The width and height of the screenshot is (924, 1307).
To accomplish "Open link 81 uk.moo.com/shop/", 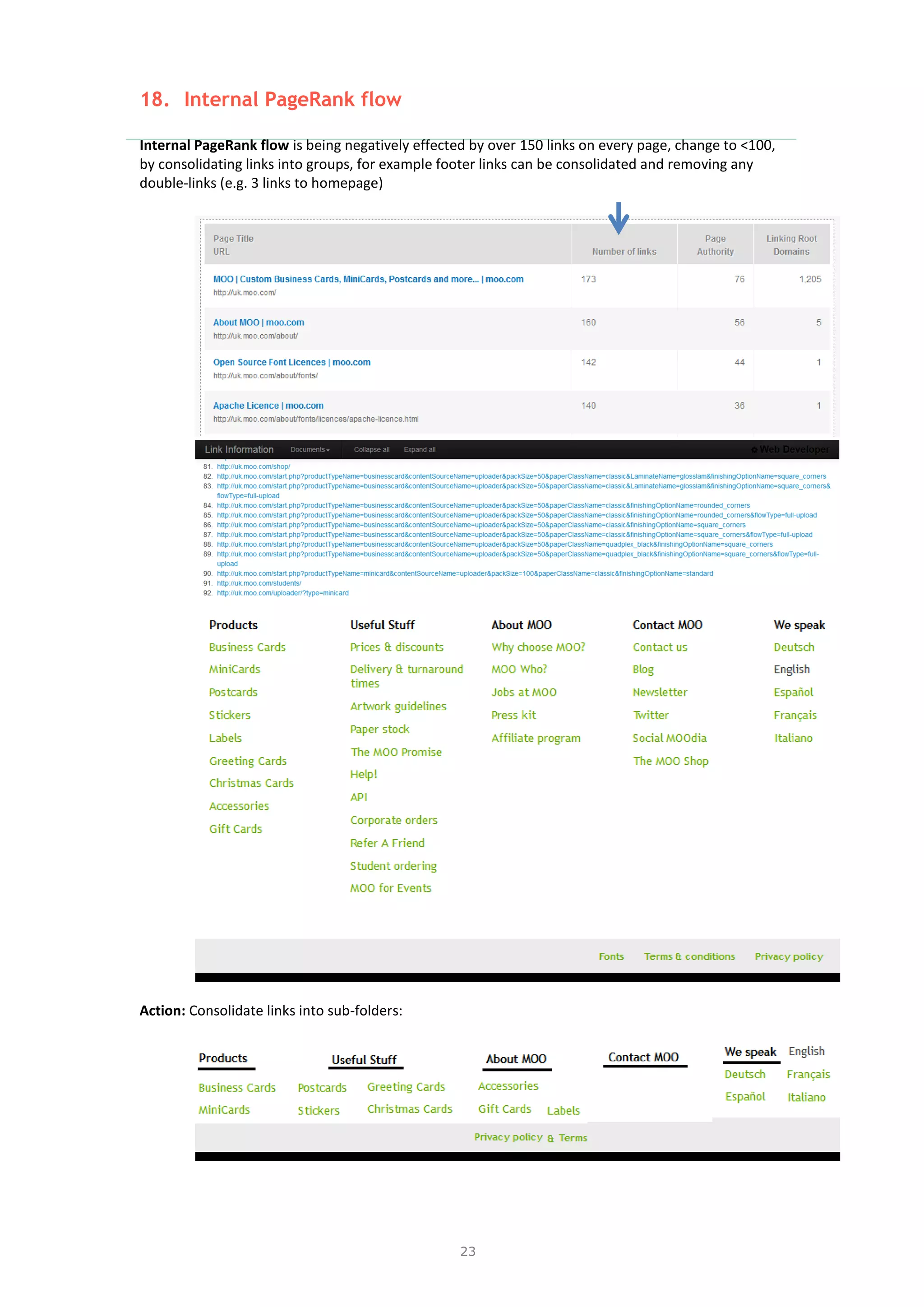I will [254, 467].
